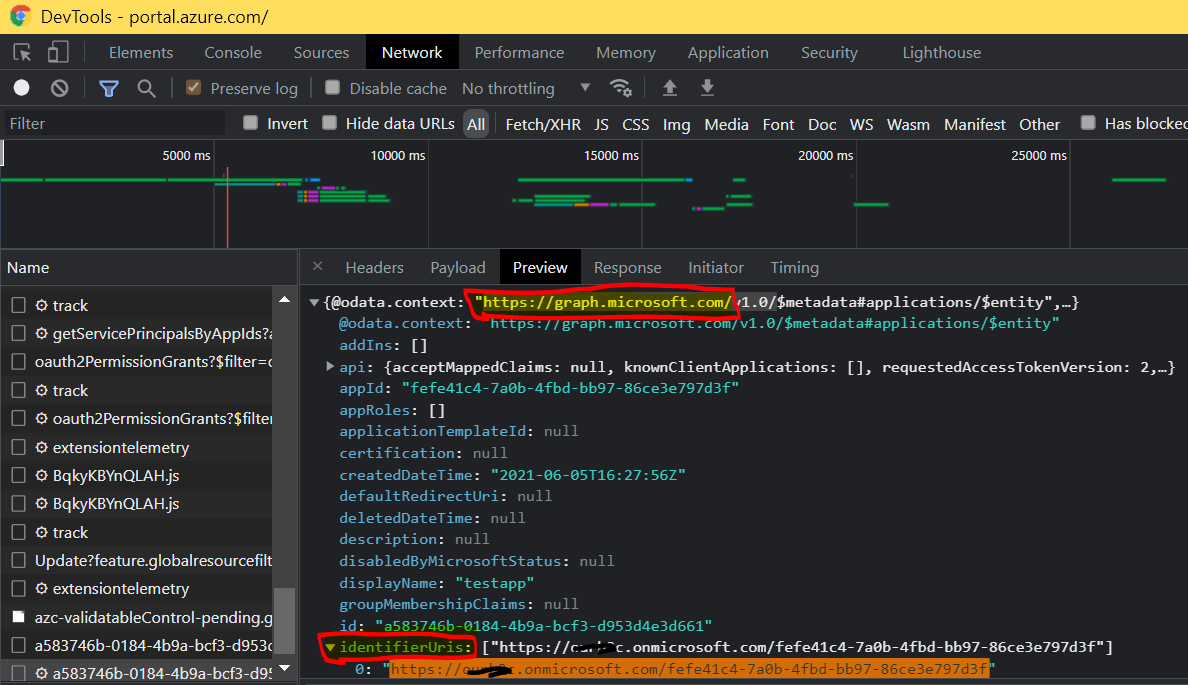Switch to the Application tab

(728, 52)
